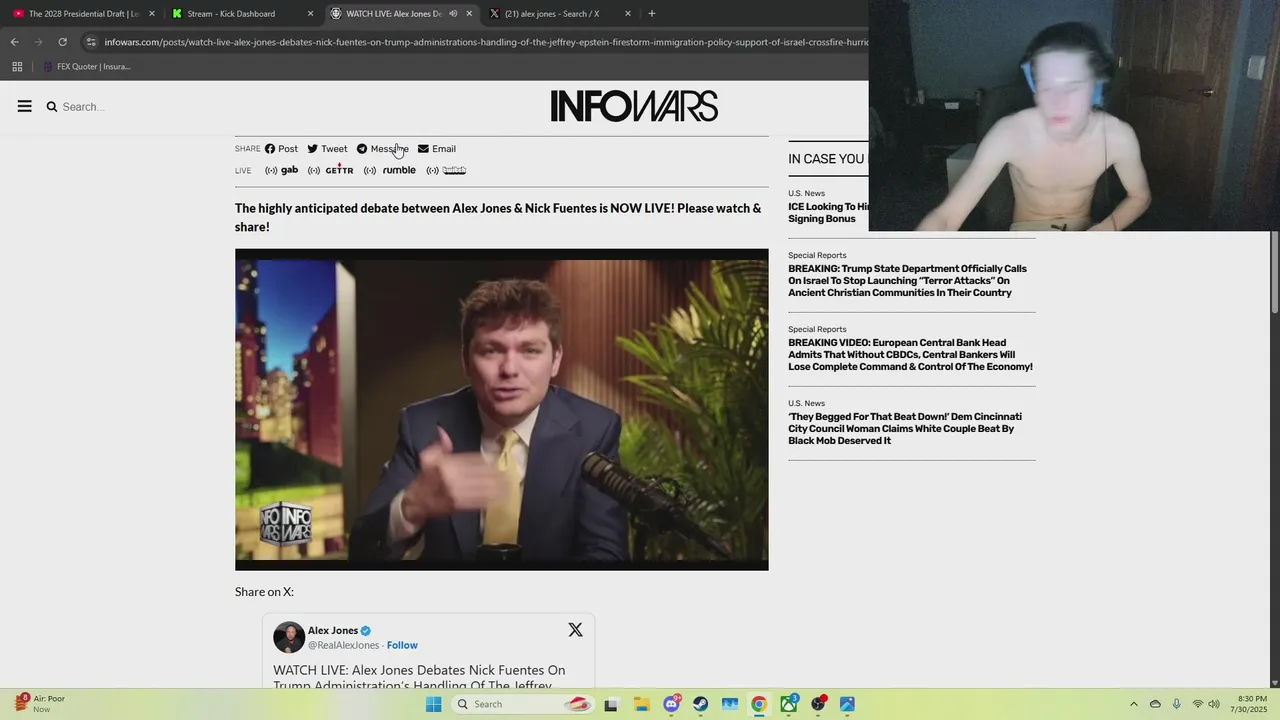1280x720 pixels.
Task: Click the Infowars logo
Action: click(x=634, y=106)
